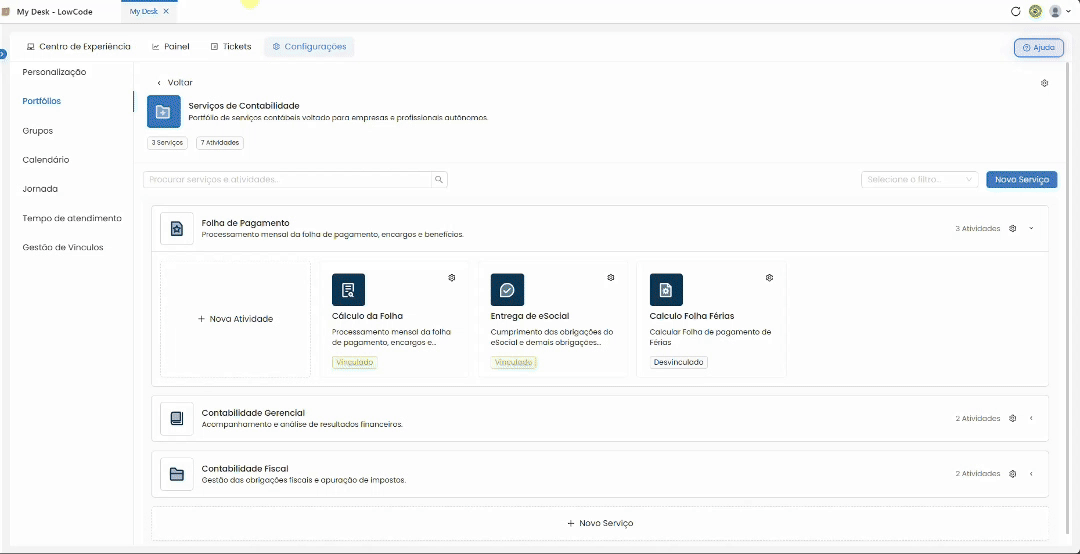Click gear on Entrega de eSocial card
Viewport: 1080px width, 554px height.
pos(610,278)
